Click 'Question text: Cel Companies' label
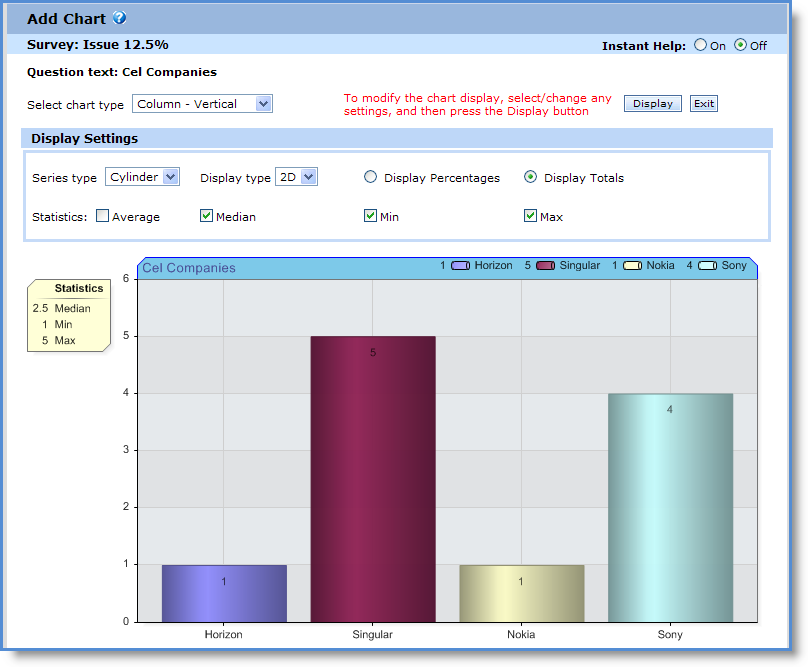The height and width of the screenshot is (667, 808). tap(122, 72)
